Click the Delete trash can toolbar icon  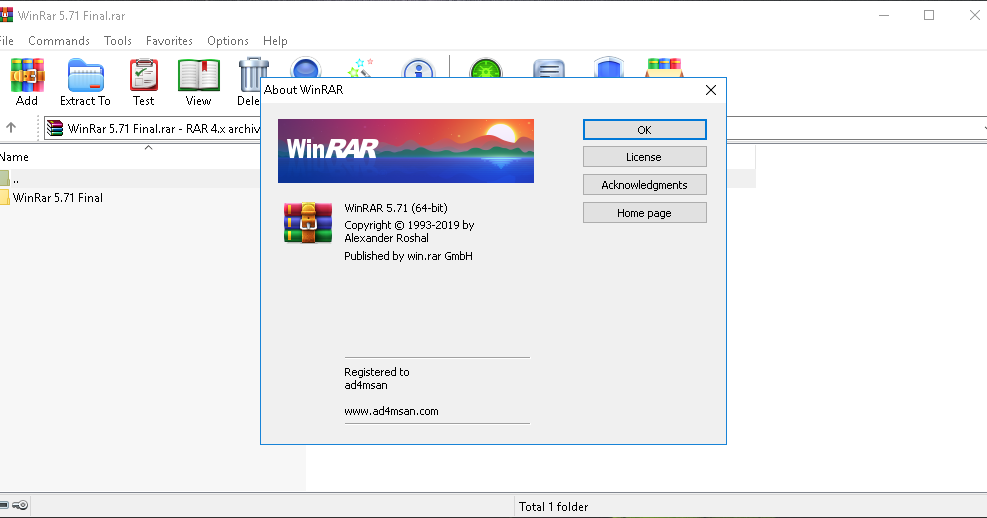coord(253,74)
